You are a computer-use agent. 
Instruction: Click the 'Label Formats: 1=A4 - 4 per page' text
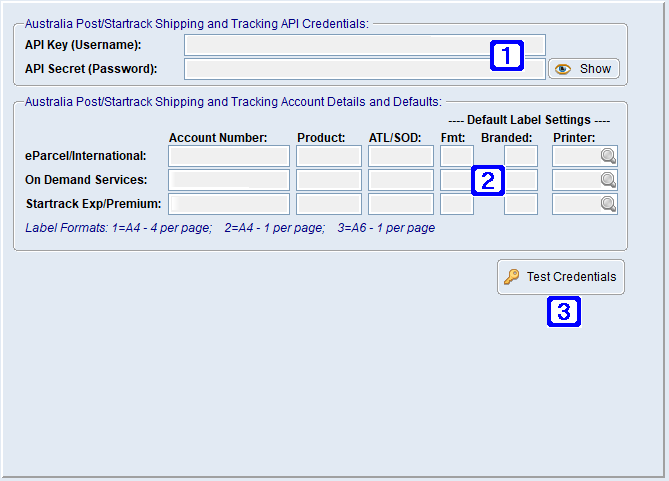tap(119, 228)
